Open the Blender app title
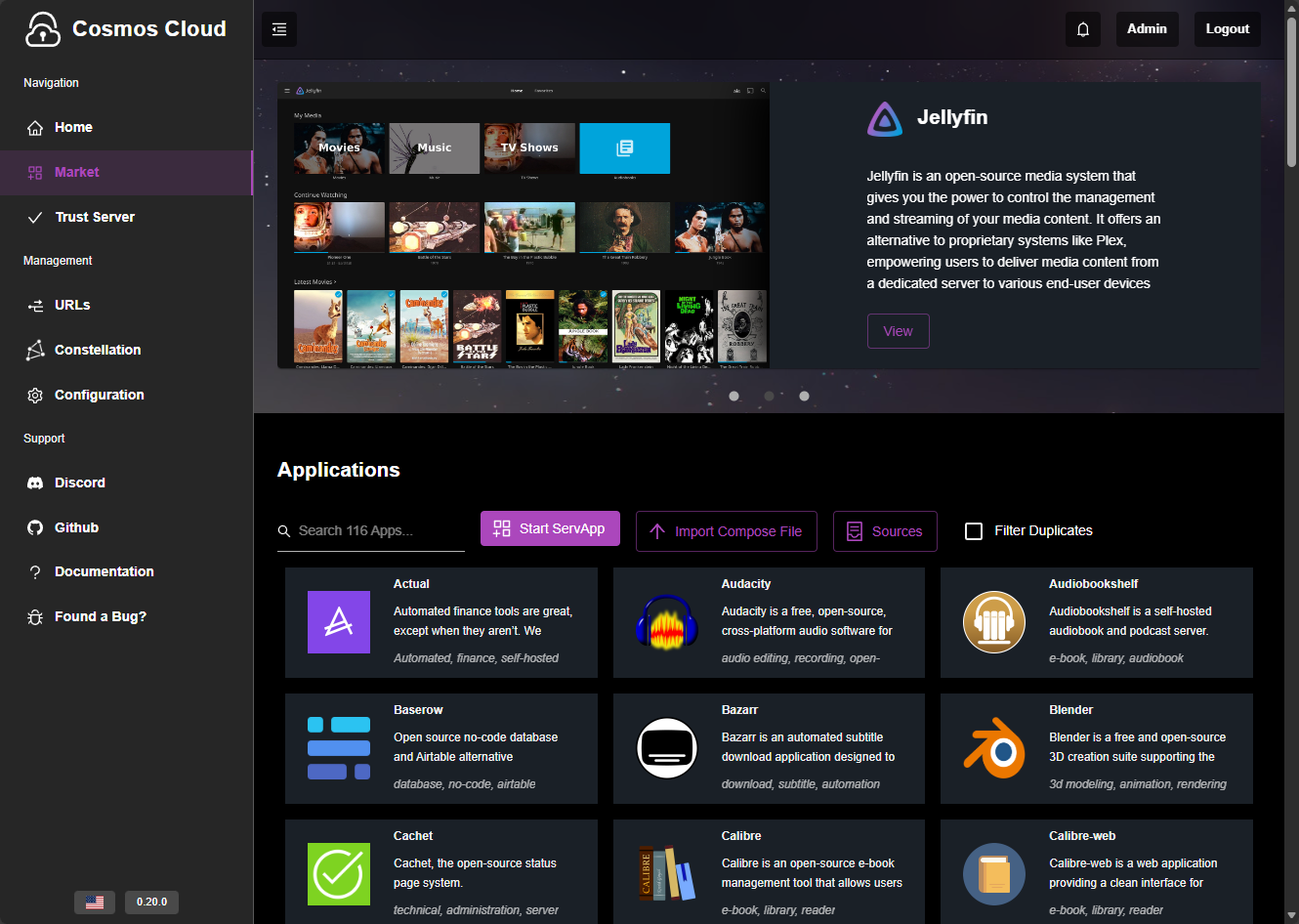 click(1071, 710)
